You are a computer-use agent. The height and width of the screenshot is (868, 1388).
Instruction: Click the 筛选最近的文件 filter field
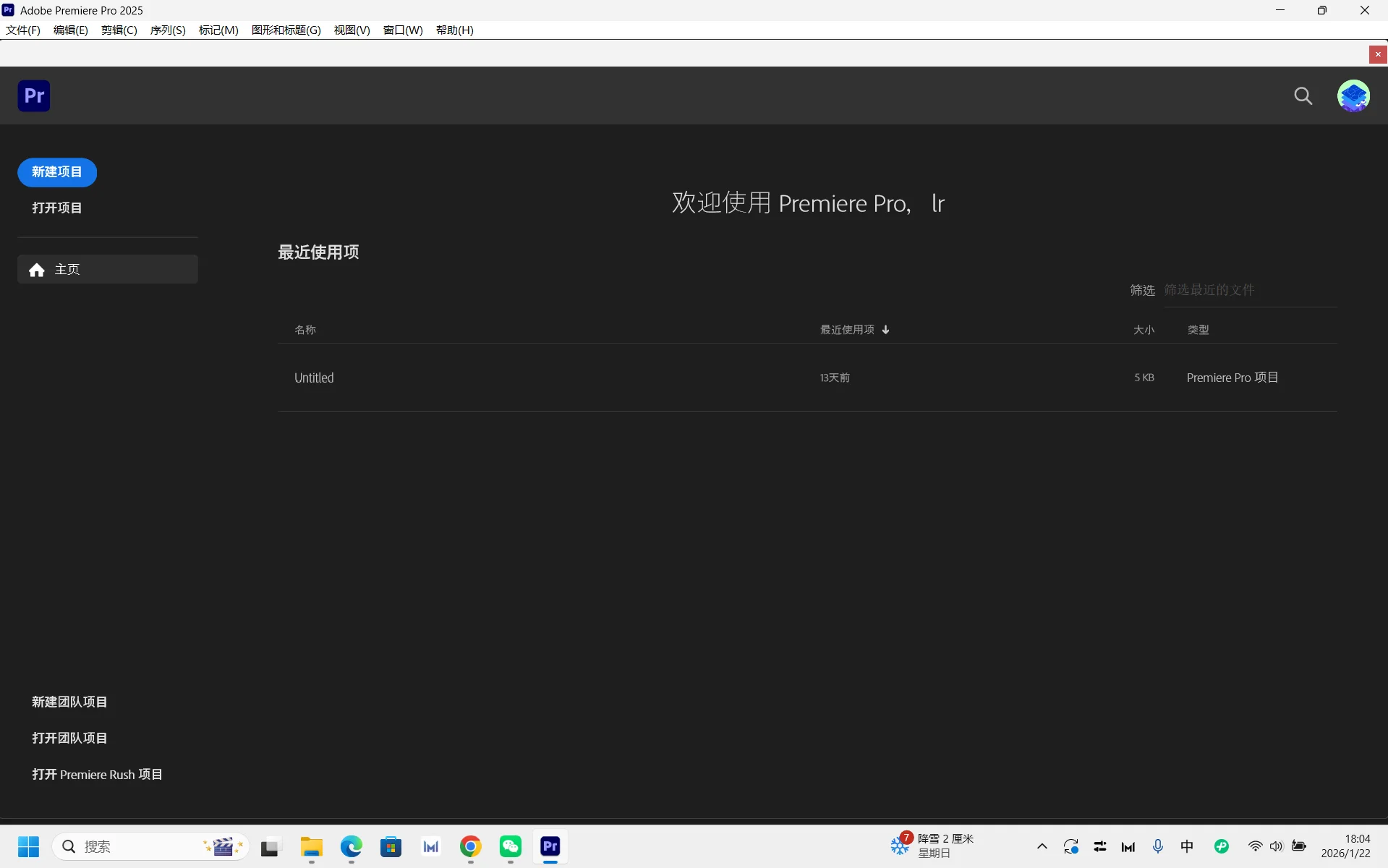click(x=1249, y=290)
